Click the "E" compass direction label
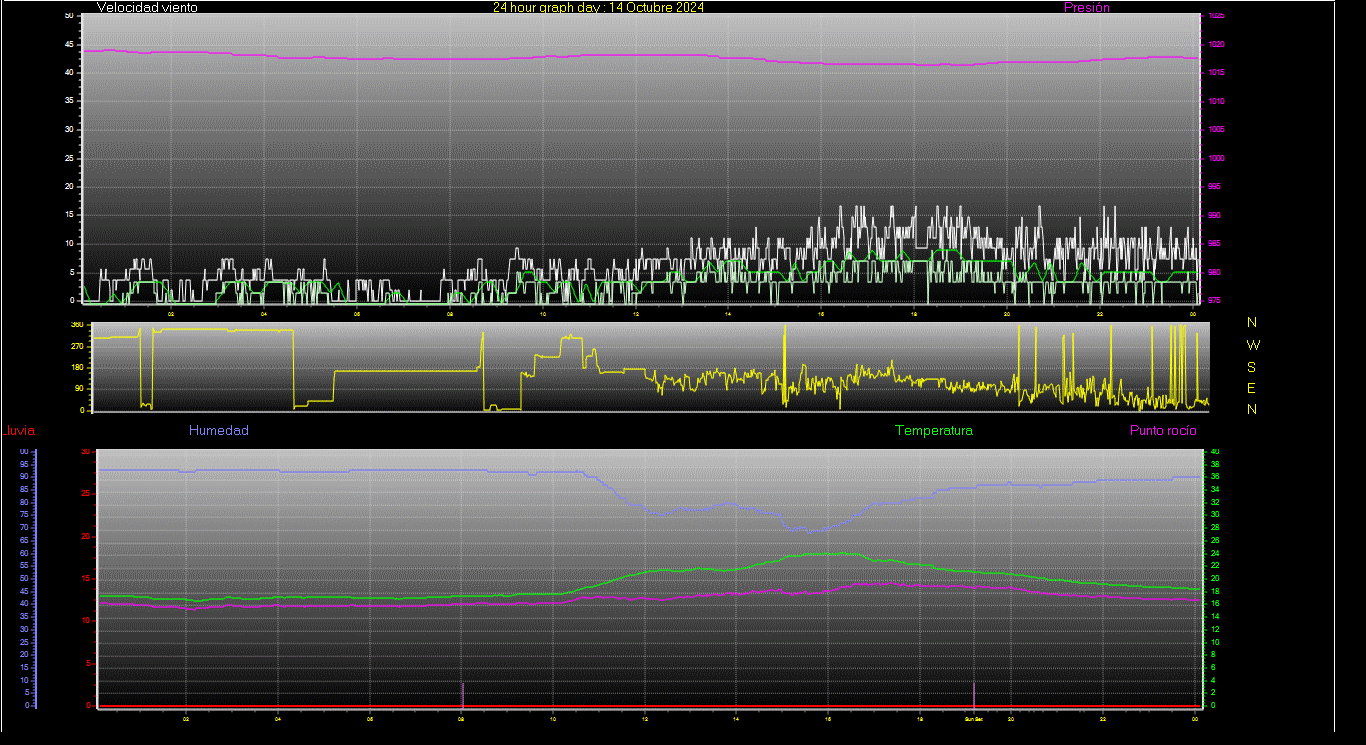This screenshot has width=1366, height=745. 1252,388
